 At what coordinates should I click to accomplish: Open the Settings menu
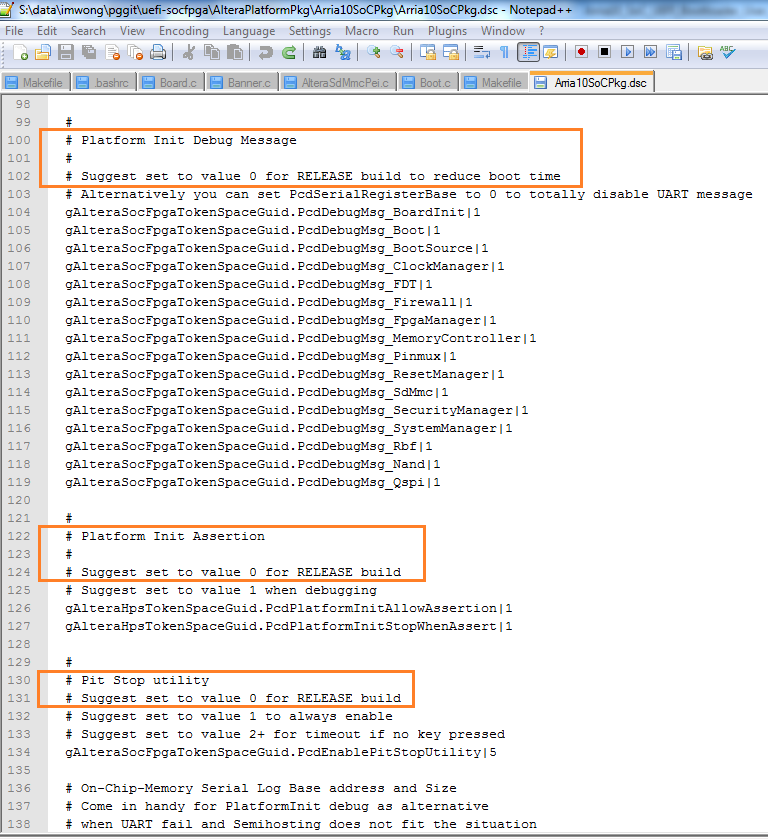(x=310, y=31)
